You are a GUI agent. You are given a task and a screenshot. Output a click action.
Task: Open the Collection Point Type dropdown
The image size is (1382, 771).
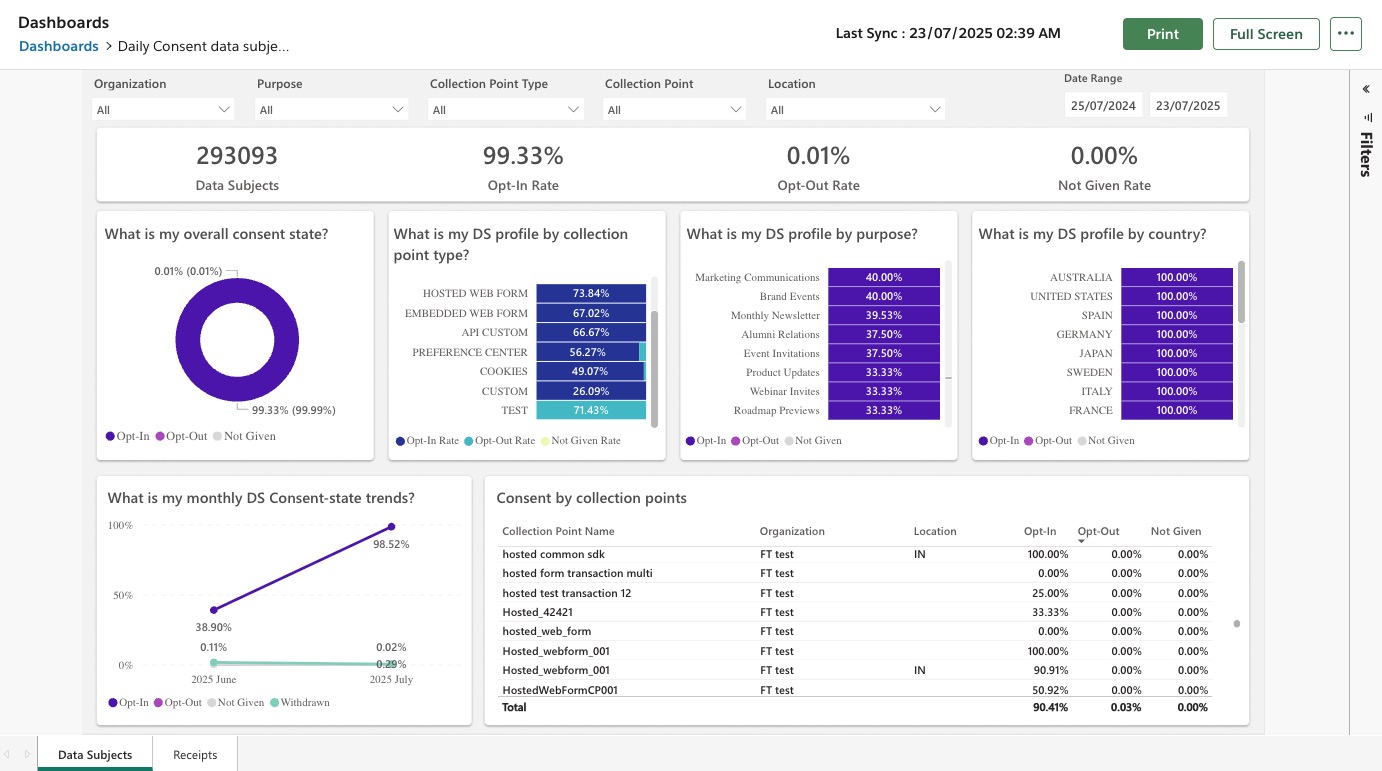point(505,108)
